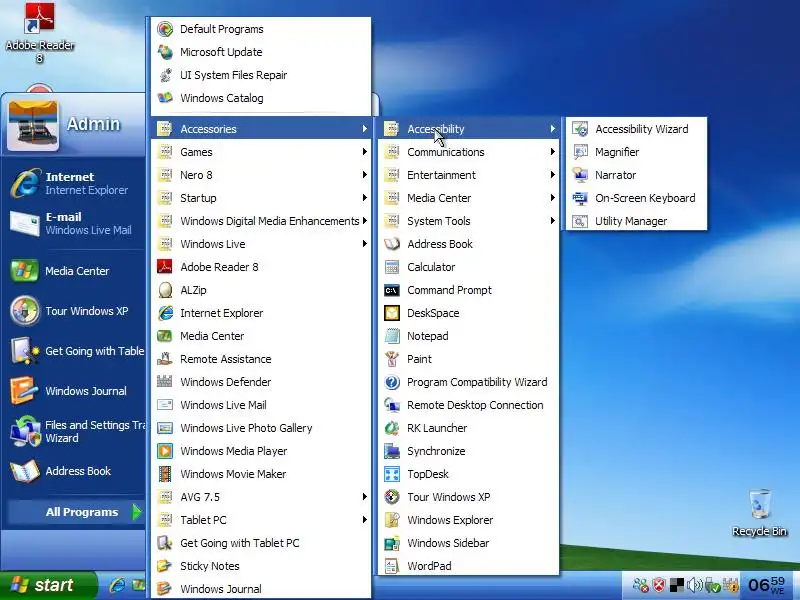Open the Command Prompt icon
Image resolution: width=800 pixels, height=600 pixels.
coord(392,290)
